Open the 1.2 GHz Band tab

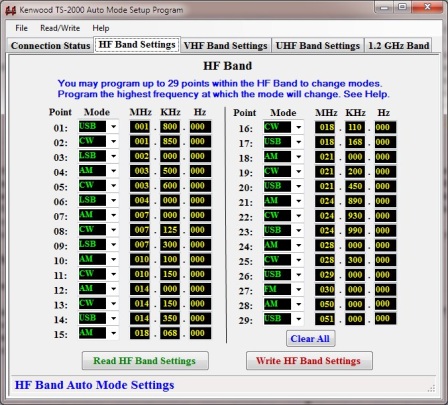398,46
